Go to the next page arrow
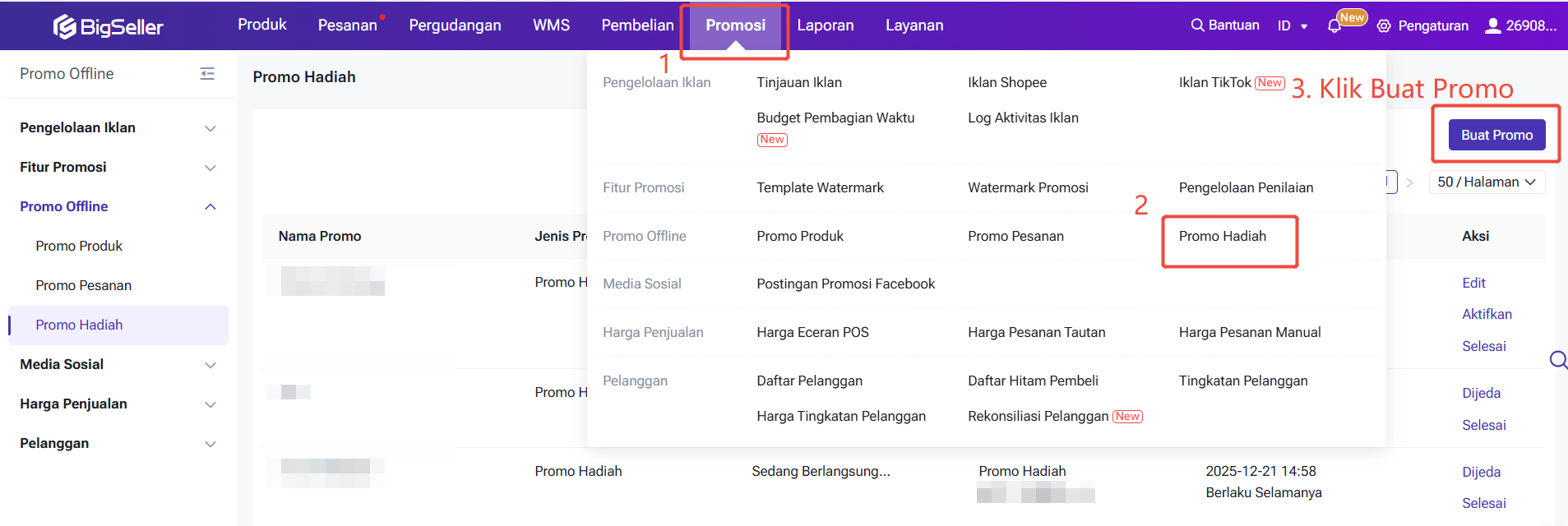This screenshot has height=526, width=1568. point(1409,182)
